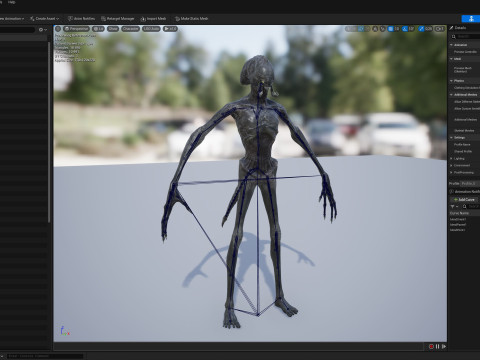
Task: Open the viewport Show menu
Action: tap(113, 29)
